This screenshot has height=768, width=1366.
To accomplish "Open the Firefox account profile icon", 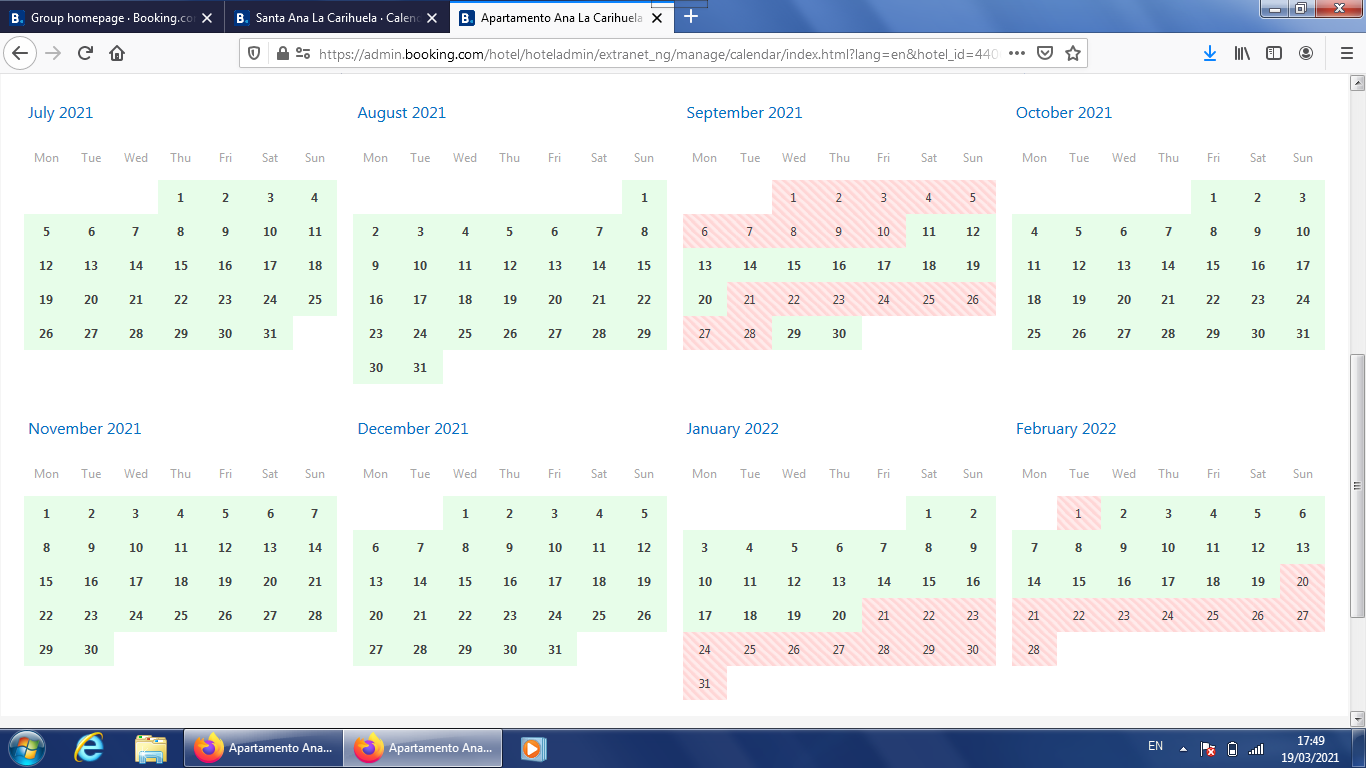I will 1306,54.
